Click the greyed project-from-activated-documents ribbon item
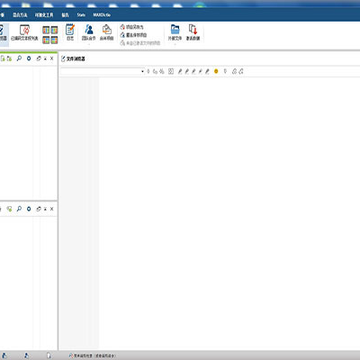This screenshot has width=360, height=360. (140, 43)
